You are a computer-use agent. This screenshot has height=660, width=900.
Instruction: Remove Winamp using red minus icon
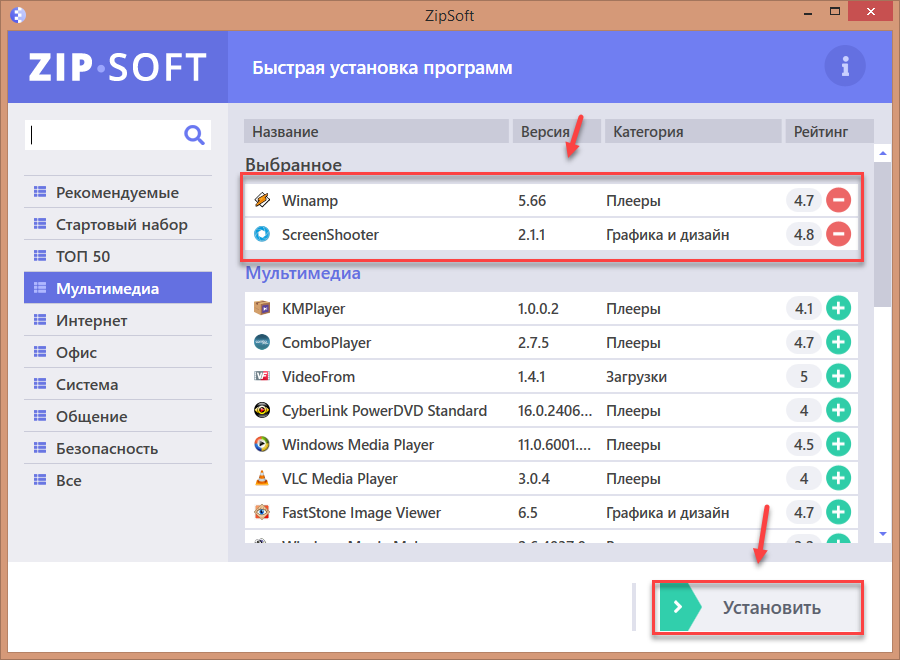(x=838, y=201)
